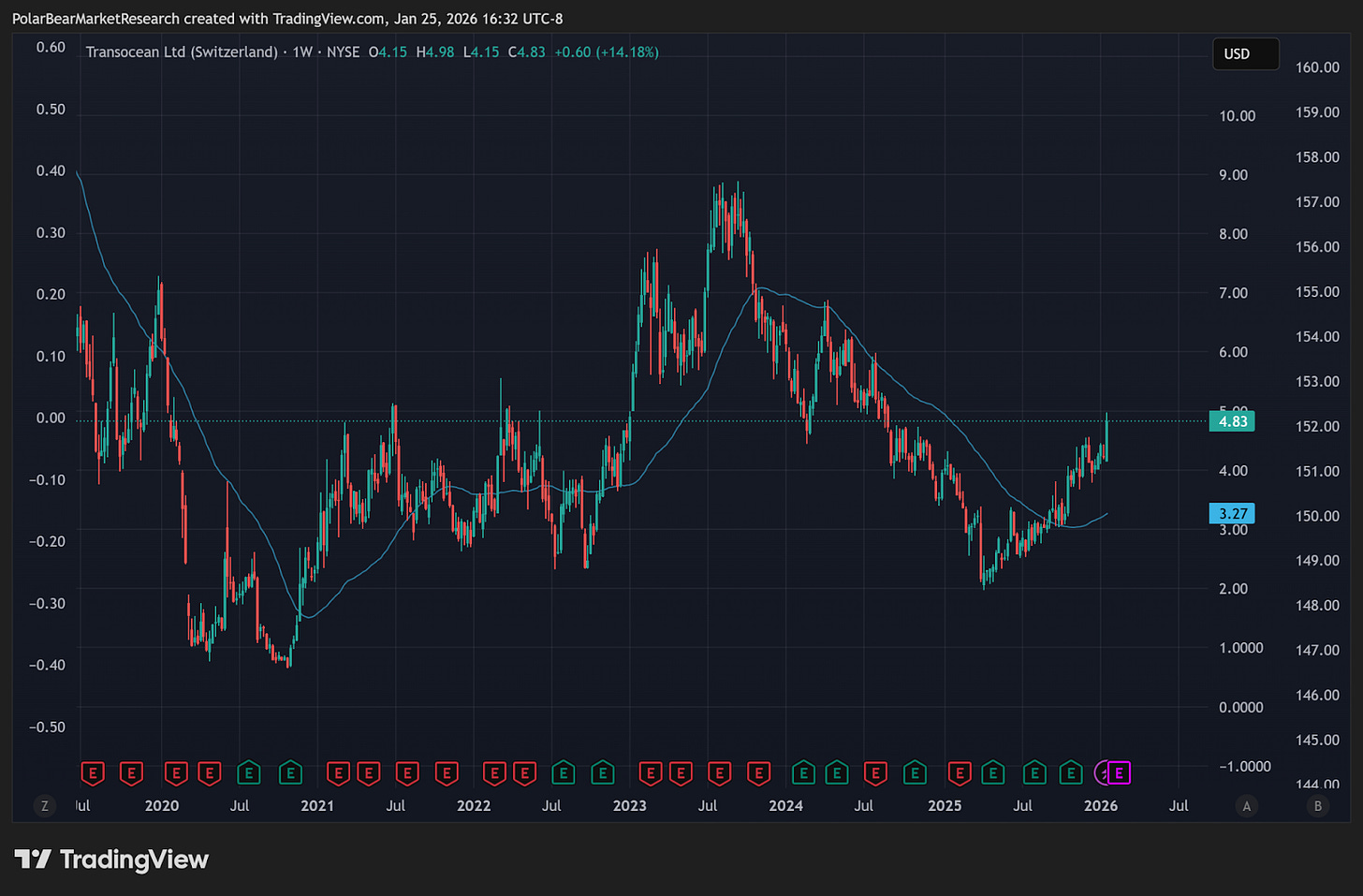Click the 7.00 value on the inner price scale
This screenshot has height=896, width=1363.
click(x=1233, y=293)
